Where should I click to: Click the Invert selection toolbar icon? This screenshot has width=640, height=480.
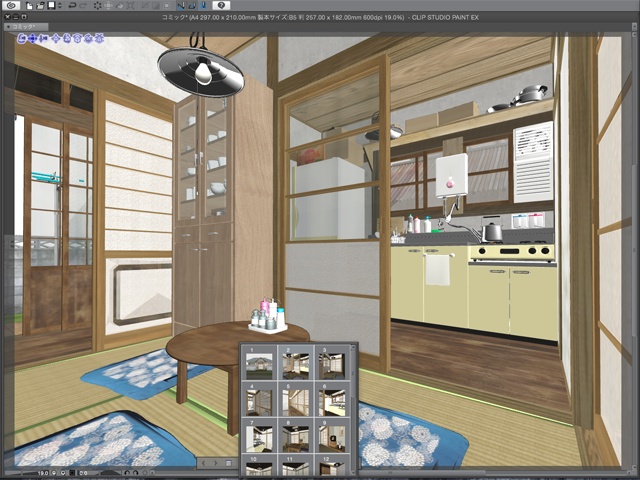[x=156, y=6]
